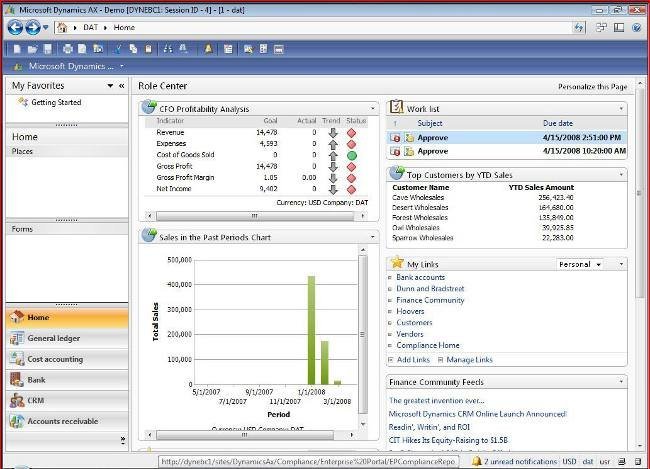Open Microsoft Dynamics menu dropdown
Screen dimensions: 650x469
tap(122, 66)
